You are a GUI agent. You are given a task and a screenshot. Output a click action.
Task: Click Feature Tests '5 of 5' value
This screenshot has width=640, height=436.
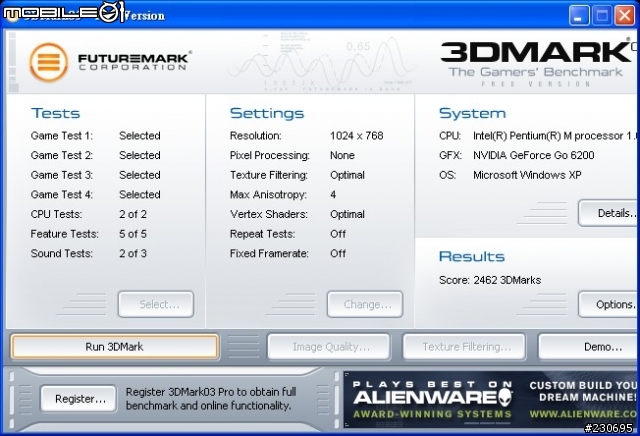tap(133, 234)
